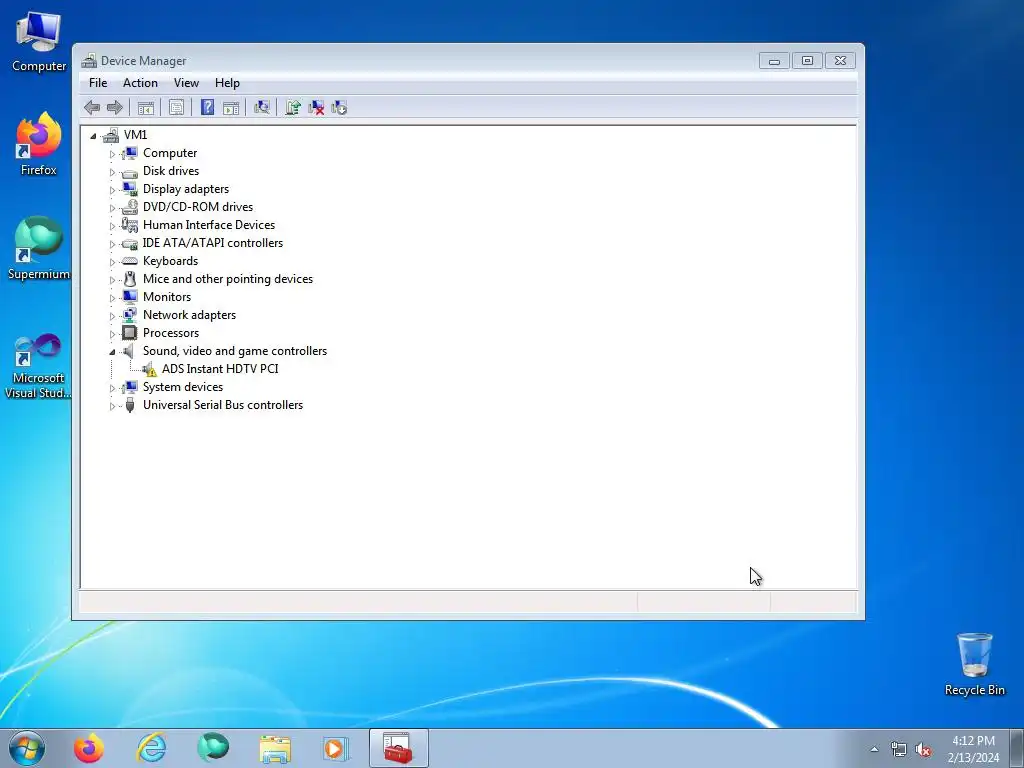
Task: Click the Uninstall device icon with red X
Action: tap(316, 108)
